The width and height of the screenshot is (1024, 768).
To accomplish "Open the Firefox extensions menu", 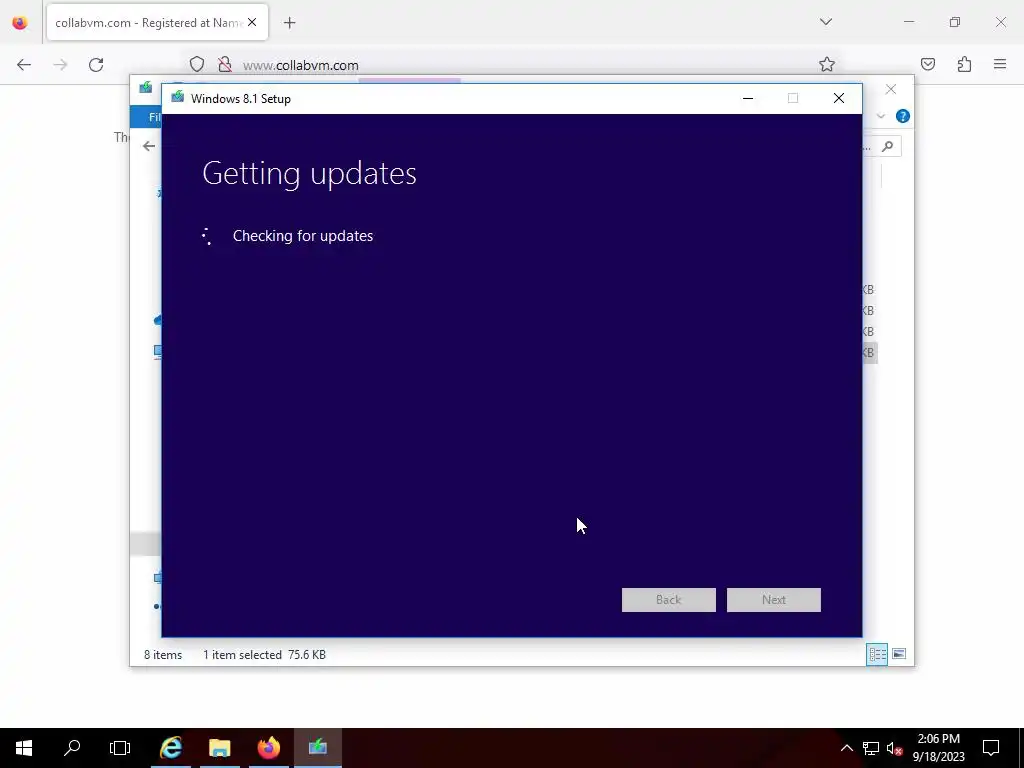I will (964, 64).
